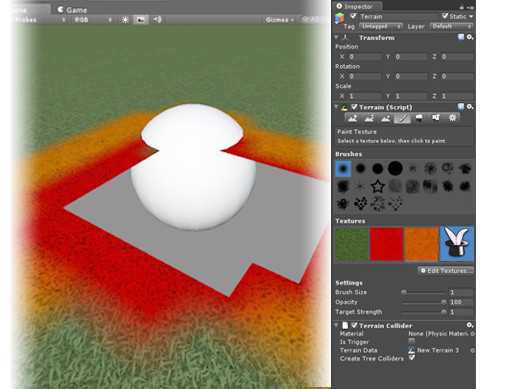Collapse the Transform component
516x389 pixels.
click(337, 37)
